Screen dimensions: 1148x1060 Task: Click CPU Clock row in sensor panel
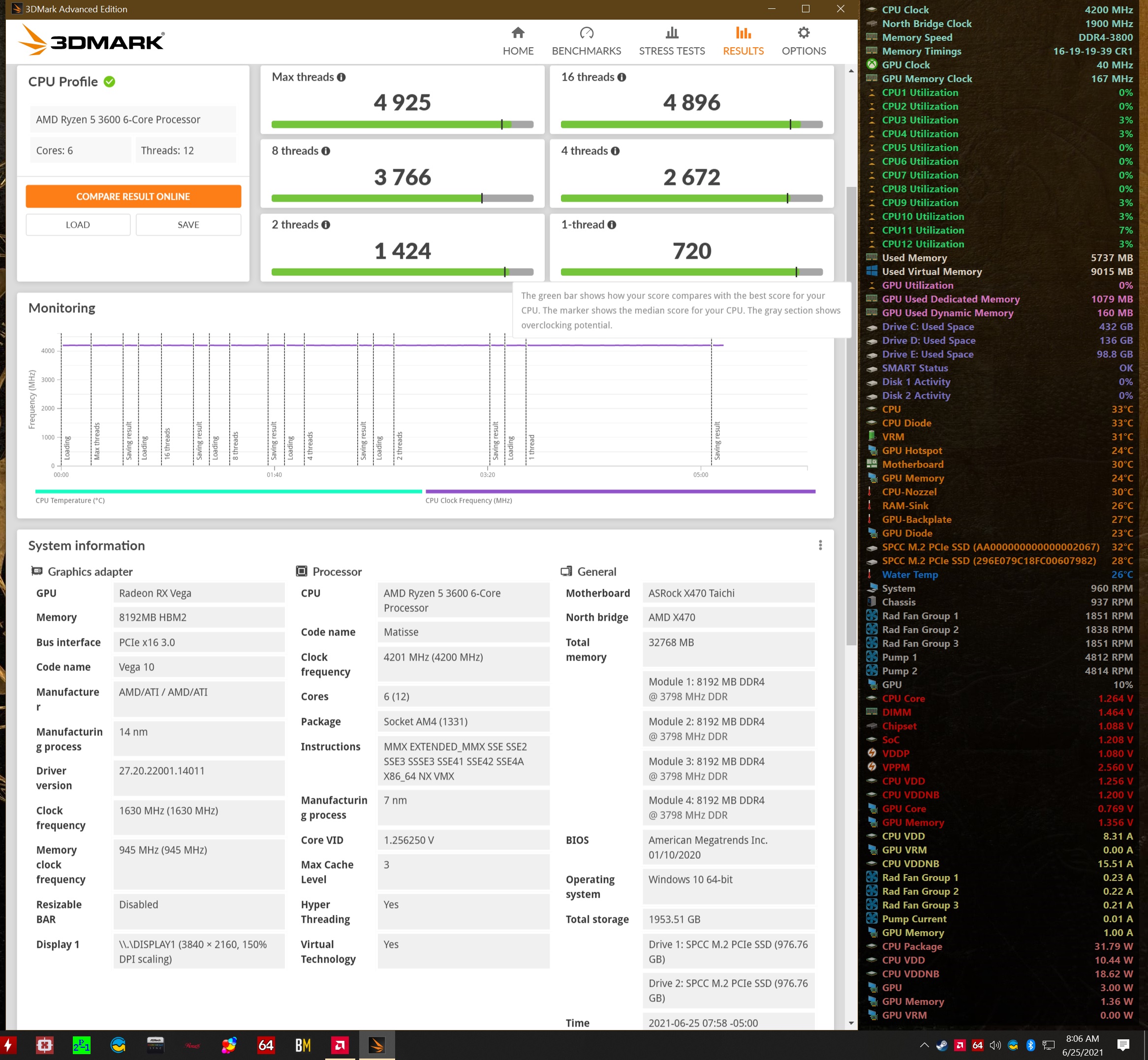point(999,10)
